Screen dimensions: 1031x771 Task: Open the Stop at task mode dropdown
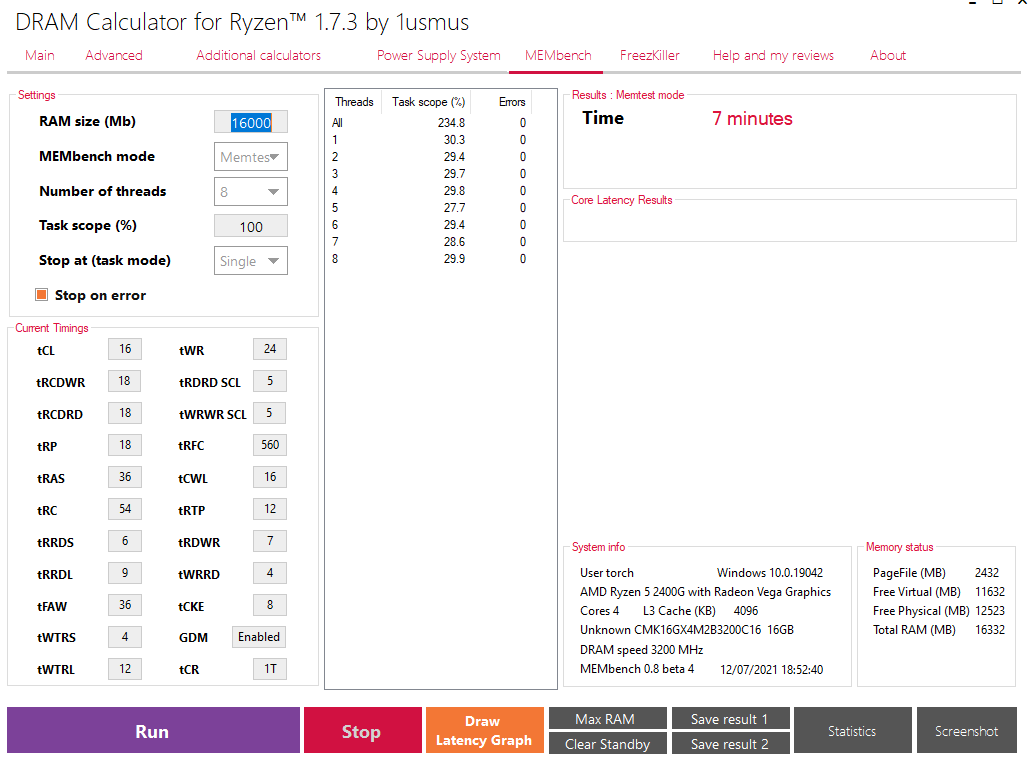(251, 260)
